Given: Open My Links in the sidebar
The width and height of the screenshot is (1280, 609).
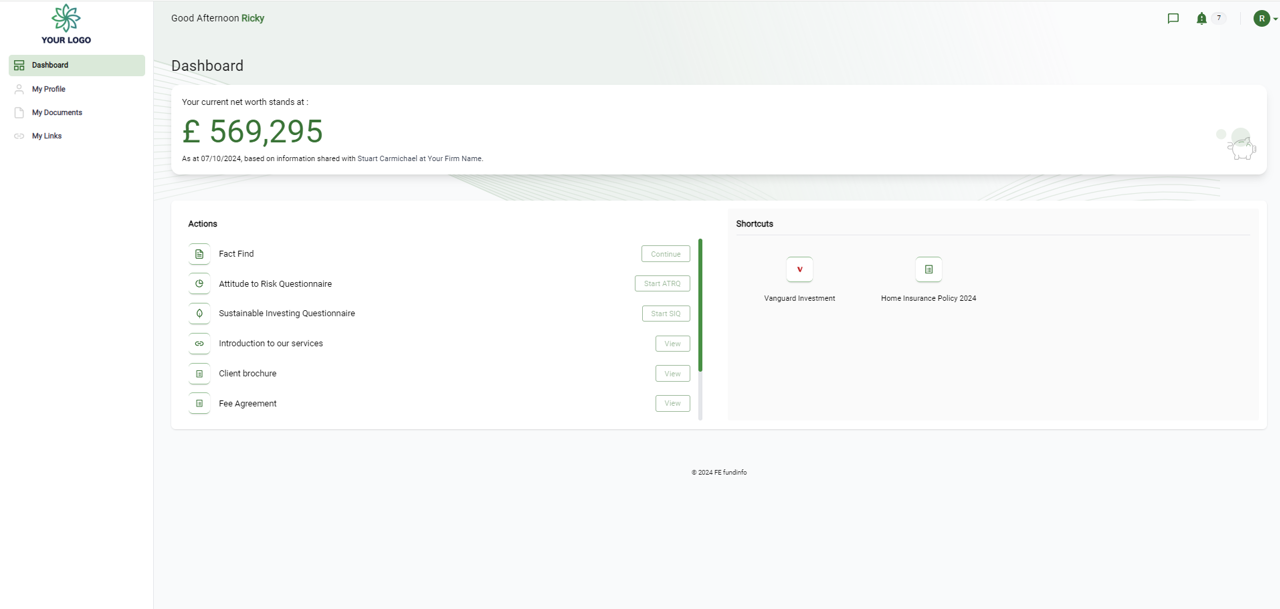Looking at the screenshot, I should pos(77,136).
